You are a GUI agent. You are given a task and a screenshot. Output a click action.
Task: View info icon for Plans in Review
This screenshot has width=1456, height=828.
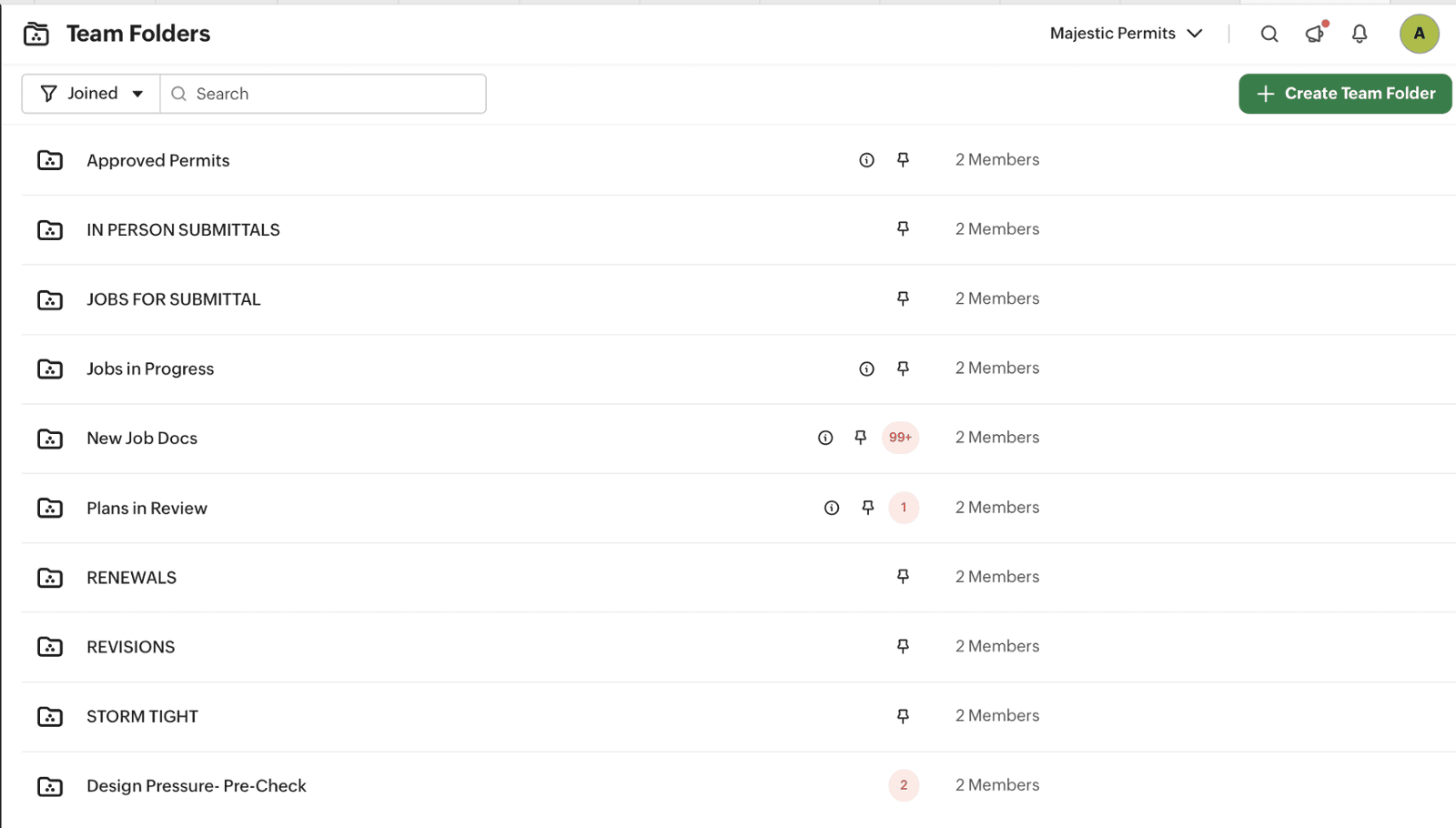click(832, 508)
